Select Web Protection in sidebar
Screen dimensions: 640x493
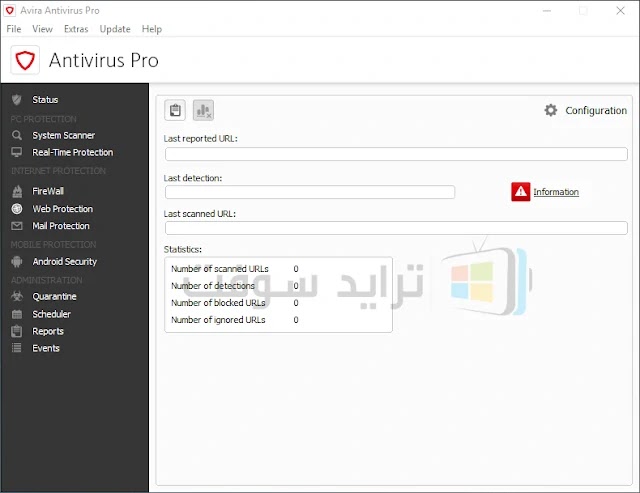click(63, 209)
